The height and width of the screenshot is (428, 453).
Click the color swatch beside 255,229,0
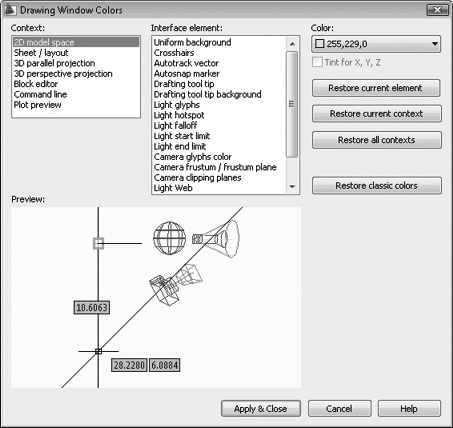(x=319, y=44)
